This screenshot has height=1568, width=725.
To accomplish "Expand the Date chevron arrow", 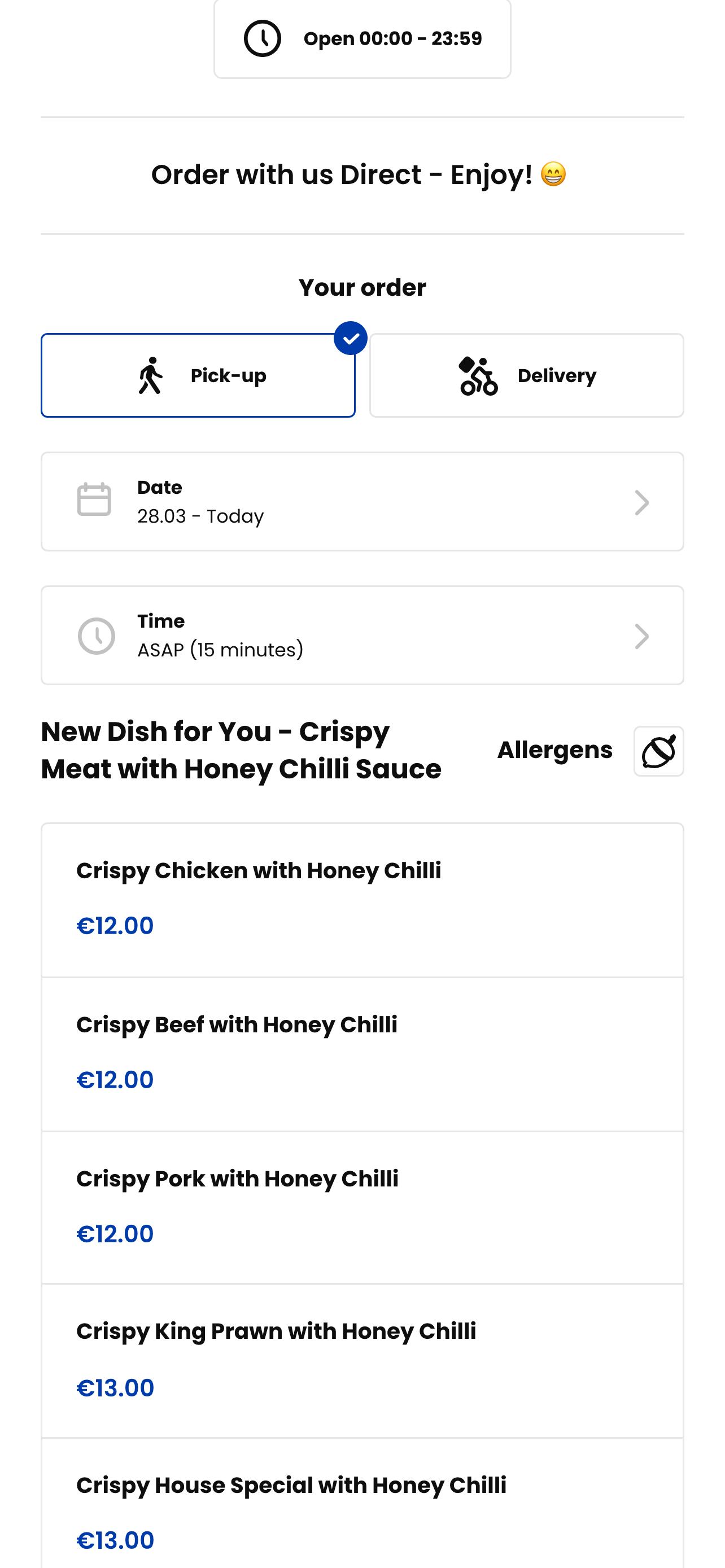I will click(641, 503).
